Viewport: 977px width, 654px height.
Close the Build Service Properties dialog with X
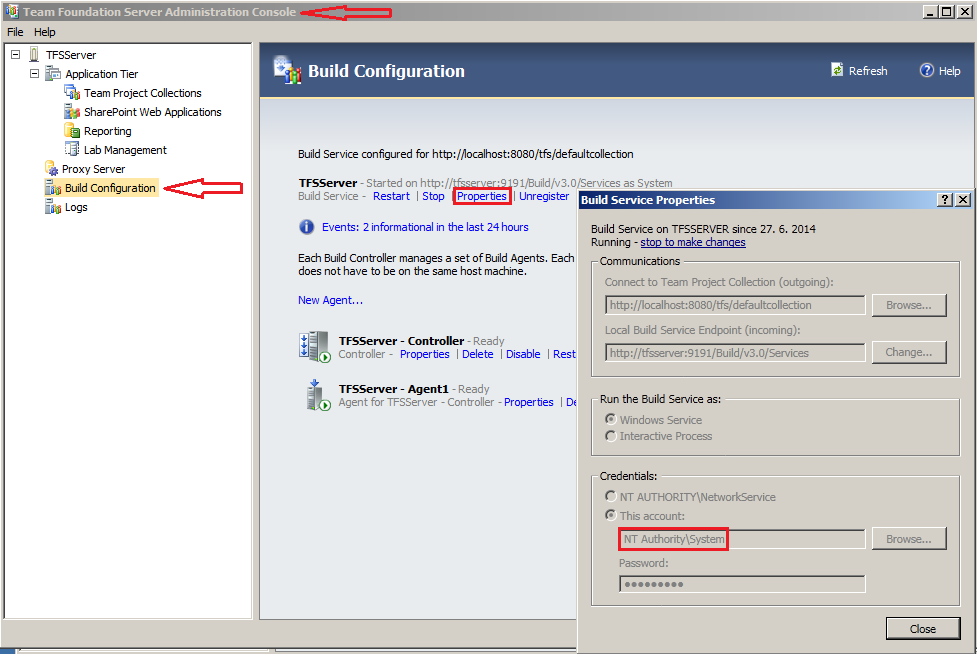pos(963,199)
